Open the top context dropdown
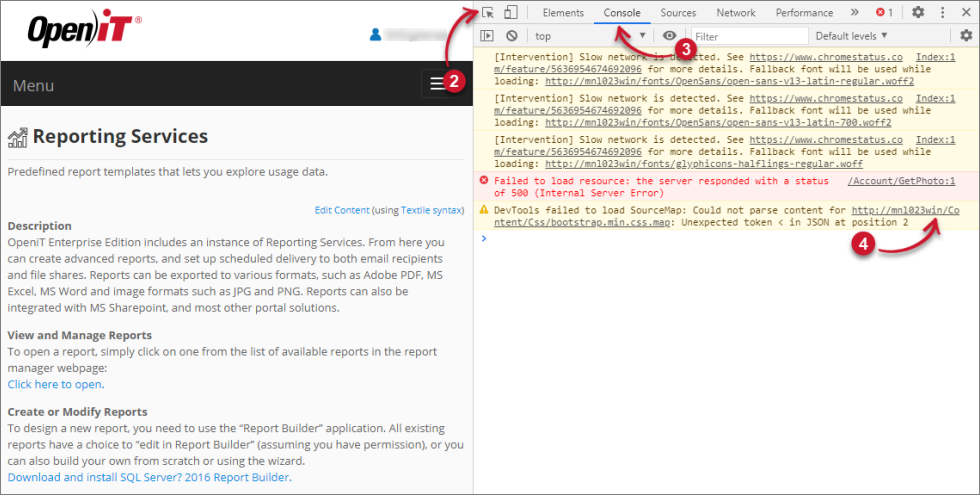 click(x=590, y=36)
